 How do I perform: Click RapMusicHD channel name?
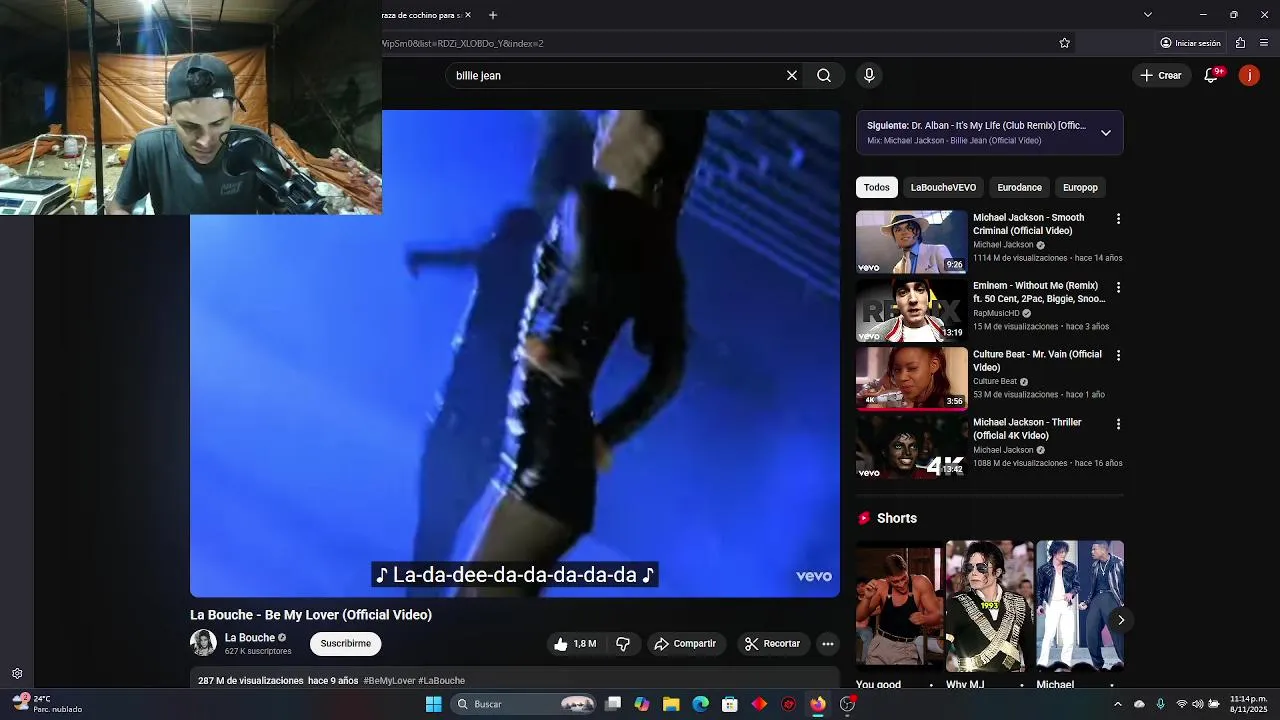(996, 313)
